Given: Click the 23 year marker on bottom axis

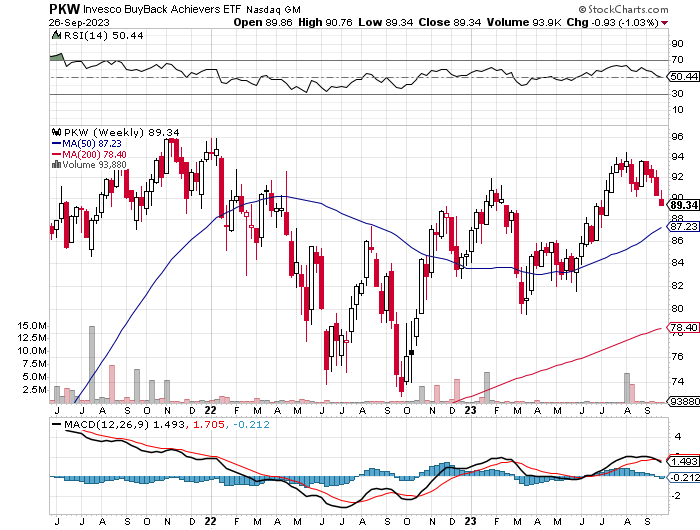Looking at the screenshot, I should click(x=471, y=521).
